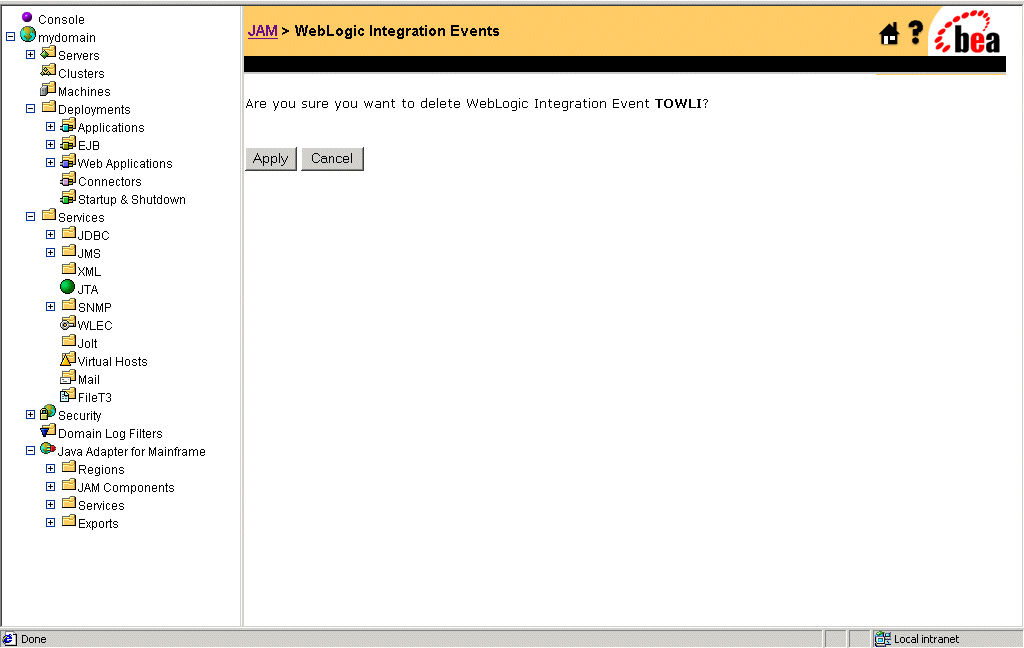Click Cancel to abort deletion
1024x648 pixels.
[332, 159]
